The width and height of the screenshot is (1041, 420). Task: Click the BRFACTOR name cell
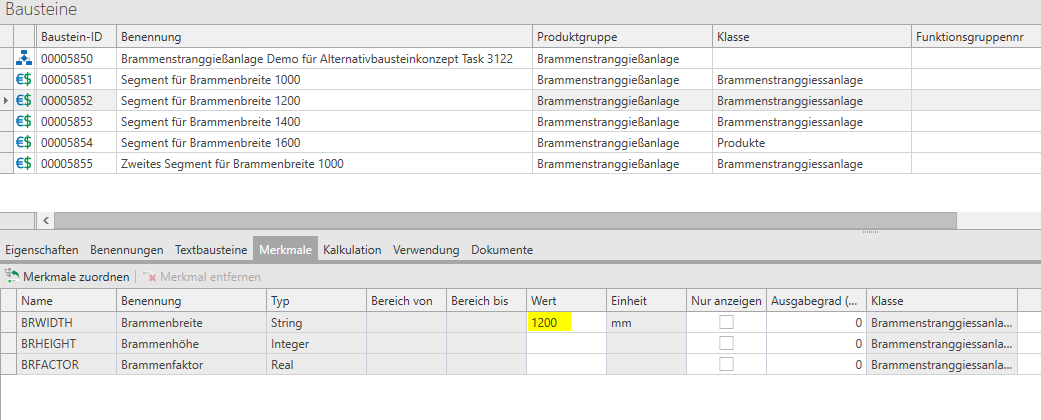[x=66, y=364]
